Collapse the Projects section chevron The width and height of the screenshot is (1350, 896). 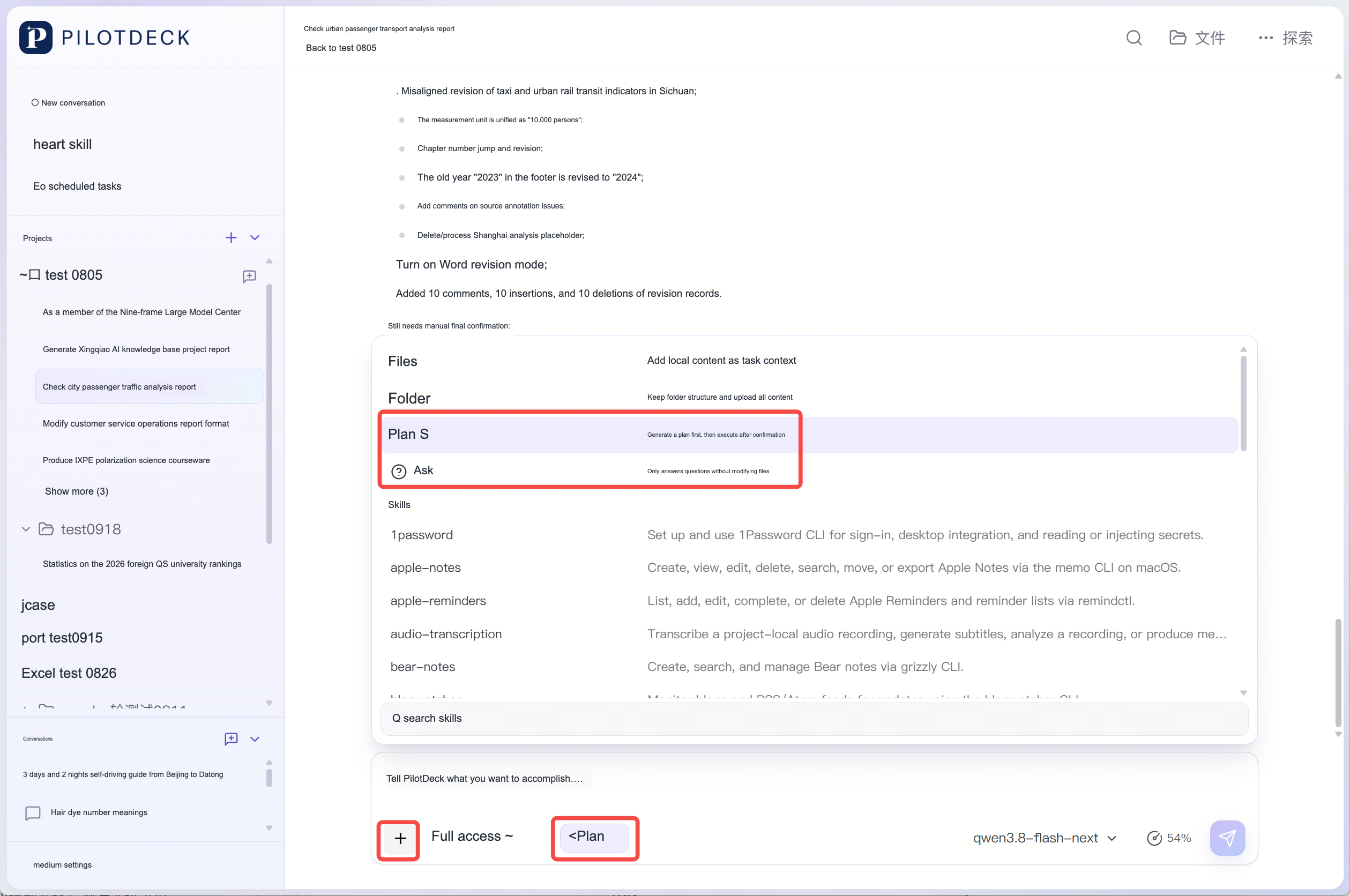click(255, 238)
